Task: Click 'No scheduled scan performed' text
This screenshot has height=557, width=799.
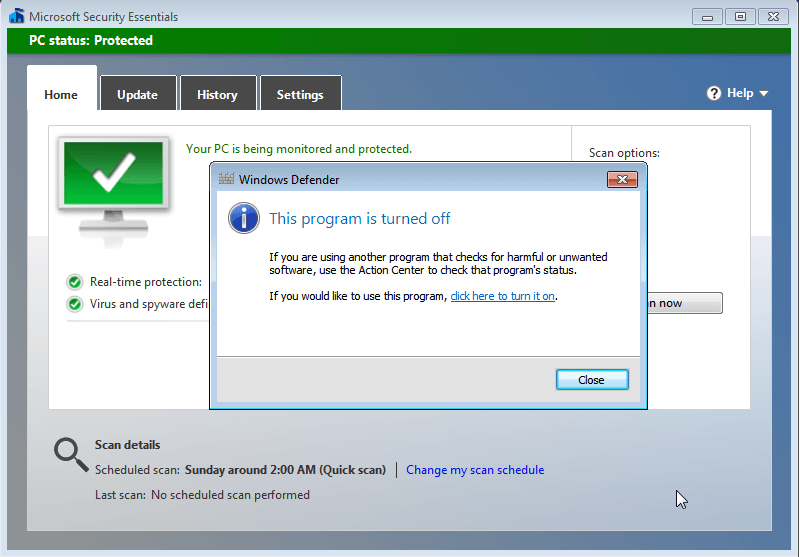Action: (x=230, y=495)
